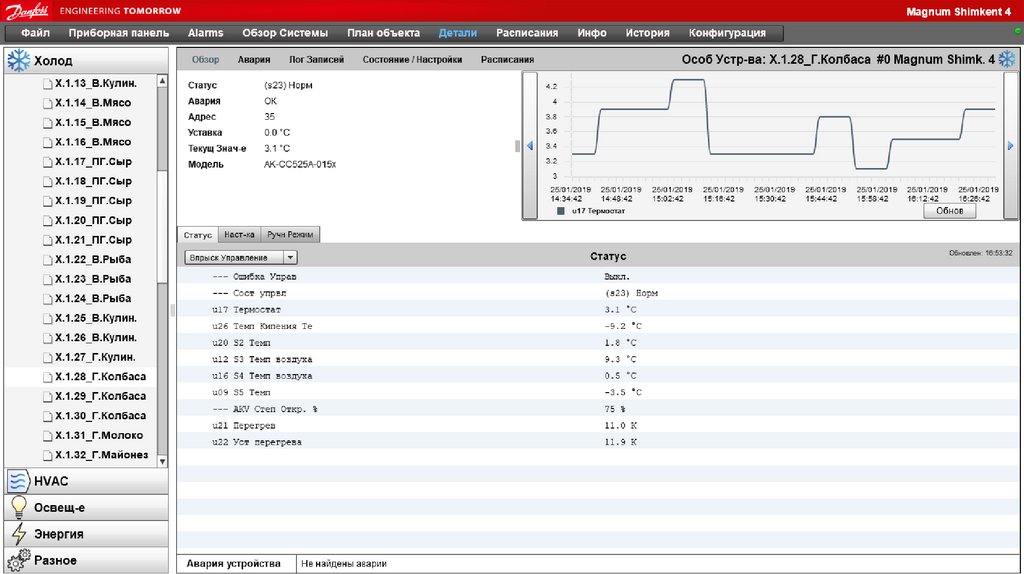This screenshot has height=574, width=1024.
Task: Expand the Энергия sidebar section
Action: 59,534
